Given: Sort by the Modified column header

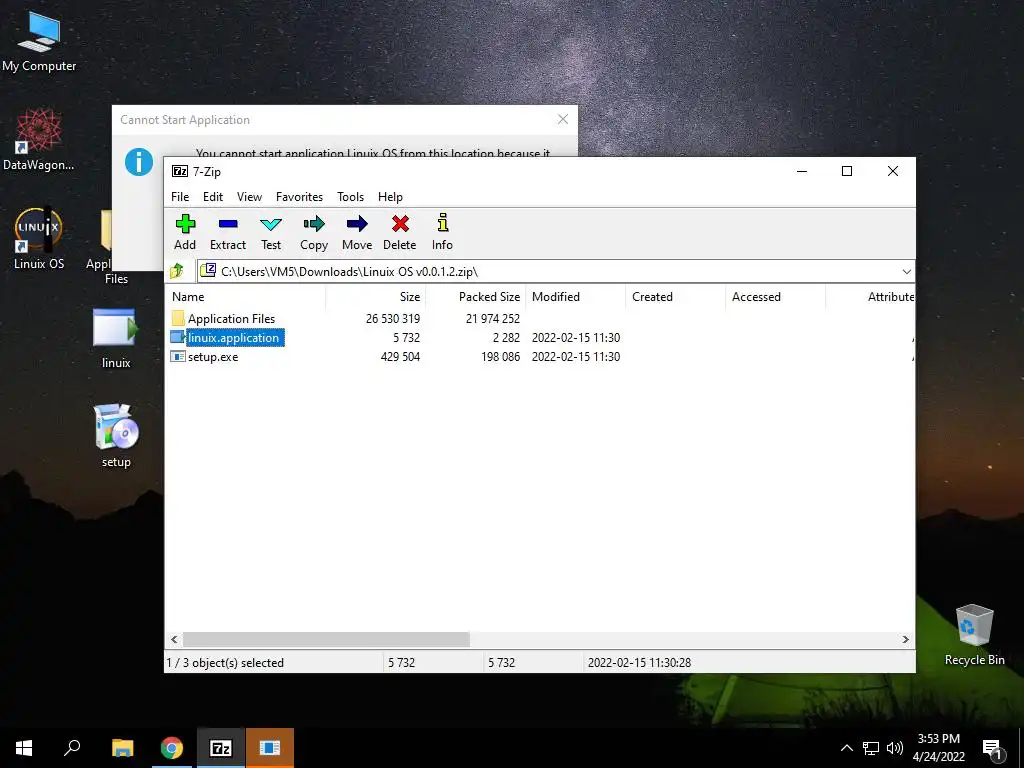Looking at the screenshot, I should click(x=575, y=296).
